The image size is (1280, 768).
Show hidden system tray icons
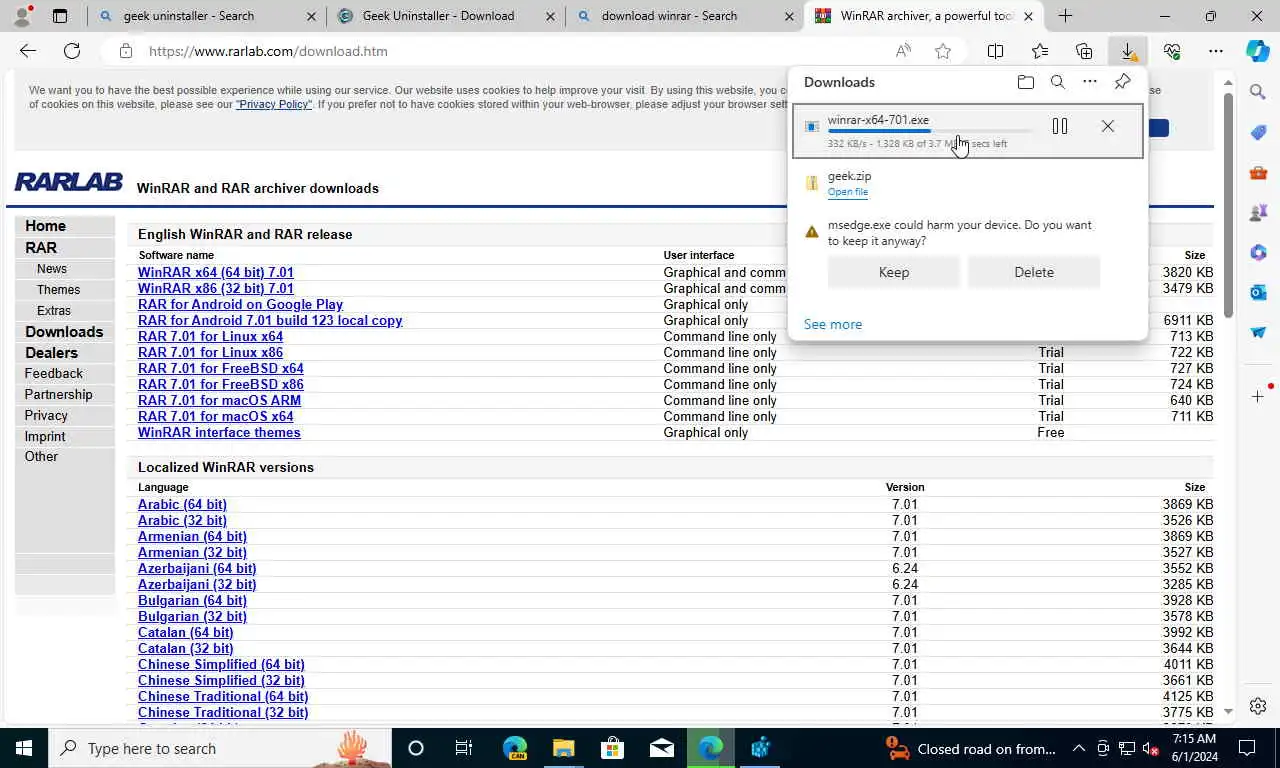[x=1079, y=748]
